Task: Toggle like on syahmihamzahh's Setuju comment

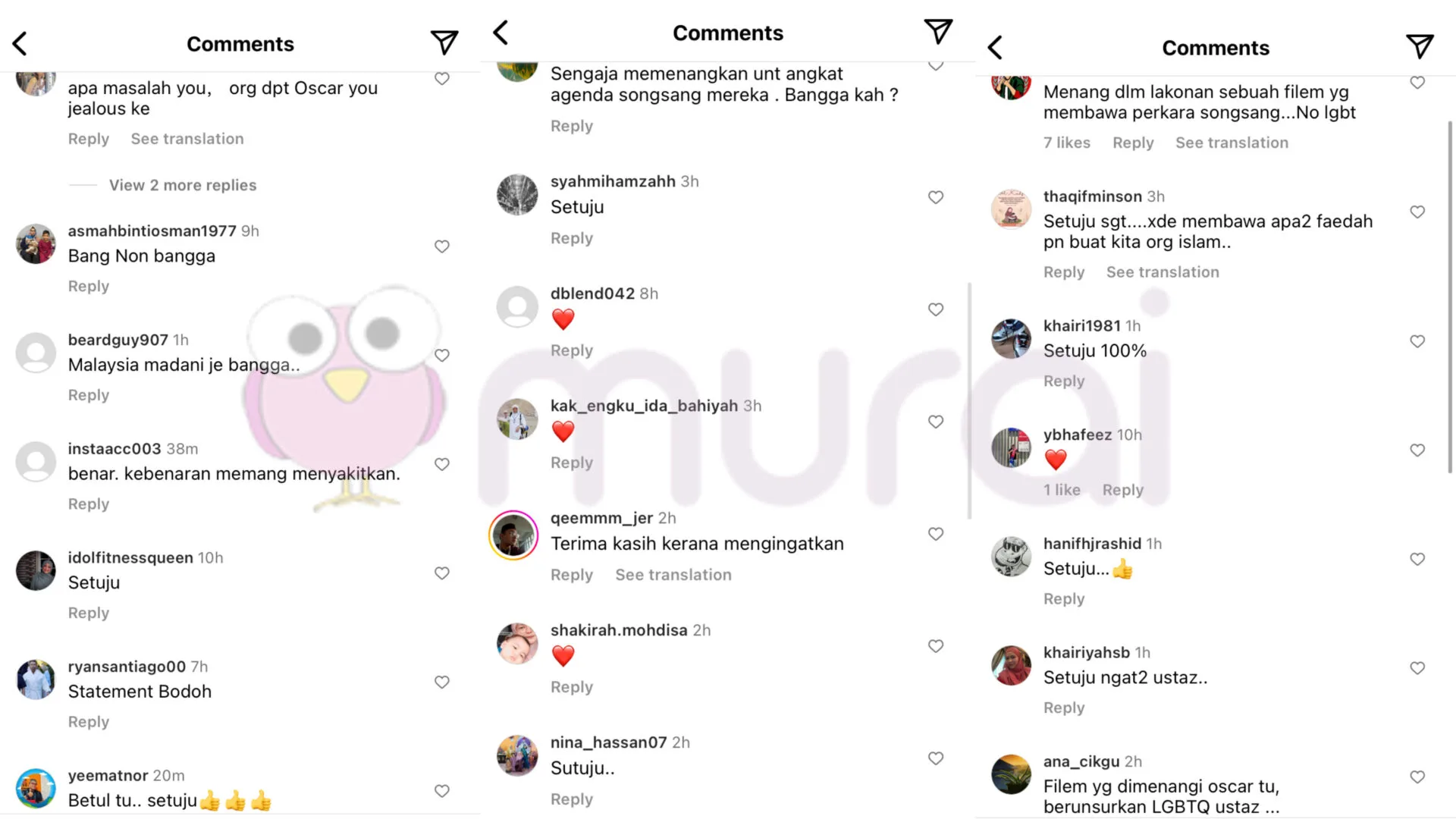Action: 936,197
